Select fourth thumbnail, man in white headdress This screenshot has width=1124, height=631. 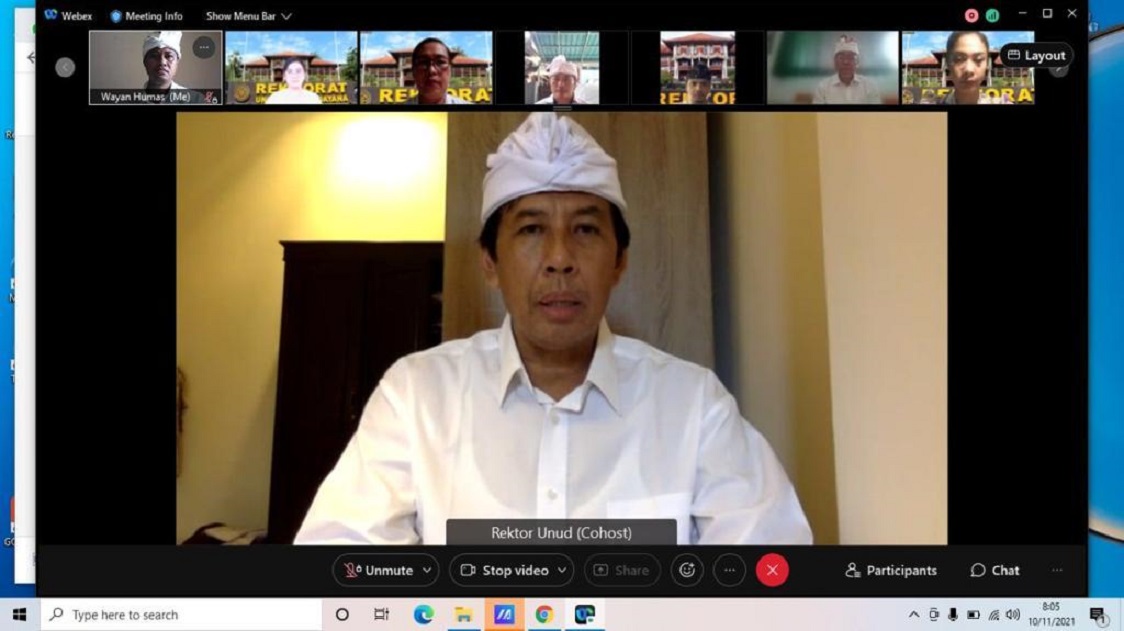click(x=562, y=67)
